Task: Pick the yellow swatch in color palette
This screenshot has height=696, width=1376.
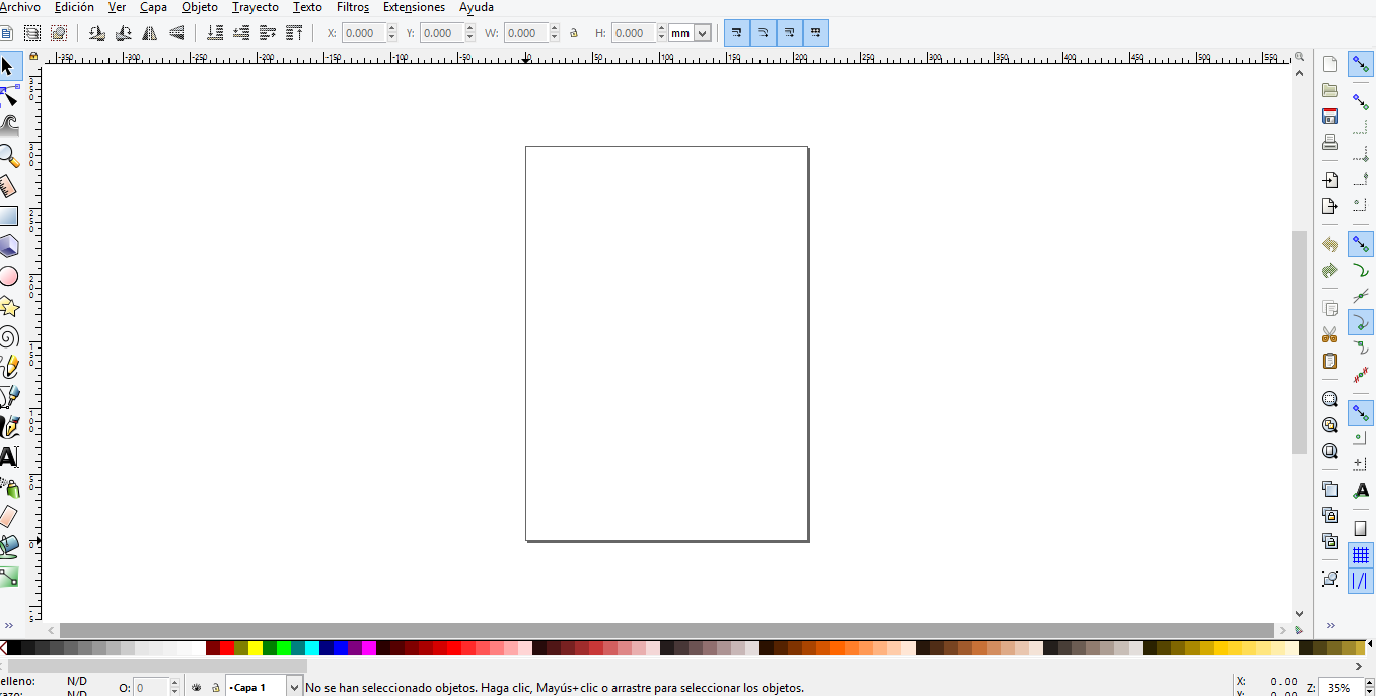Action: click(255, 648)
